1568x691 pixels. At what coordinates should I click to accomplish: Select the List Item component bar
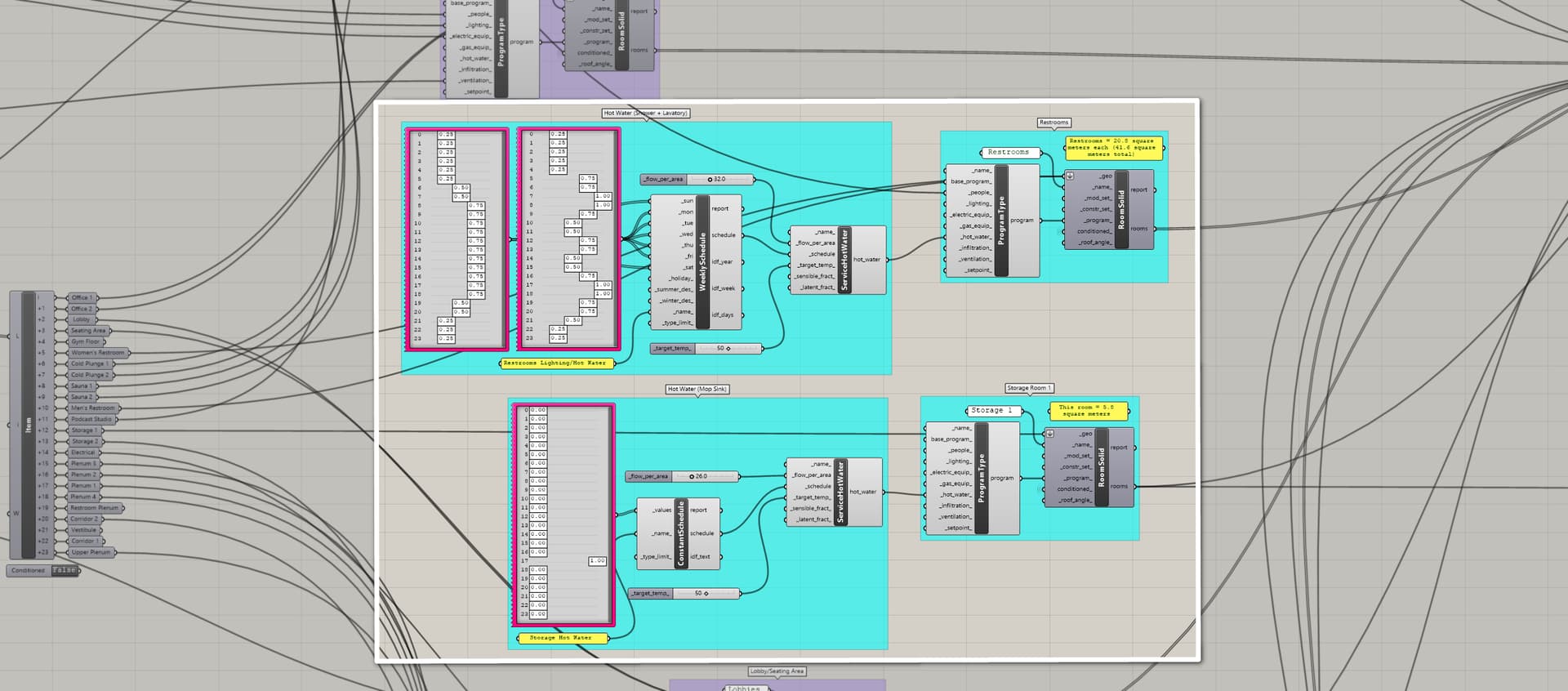[29, 425]
